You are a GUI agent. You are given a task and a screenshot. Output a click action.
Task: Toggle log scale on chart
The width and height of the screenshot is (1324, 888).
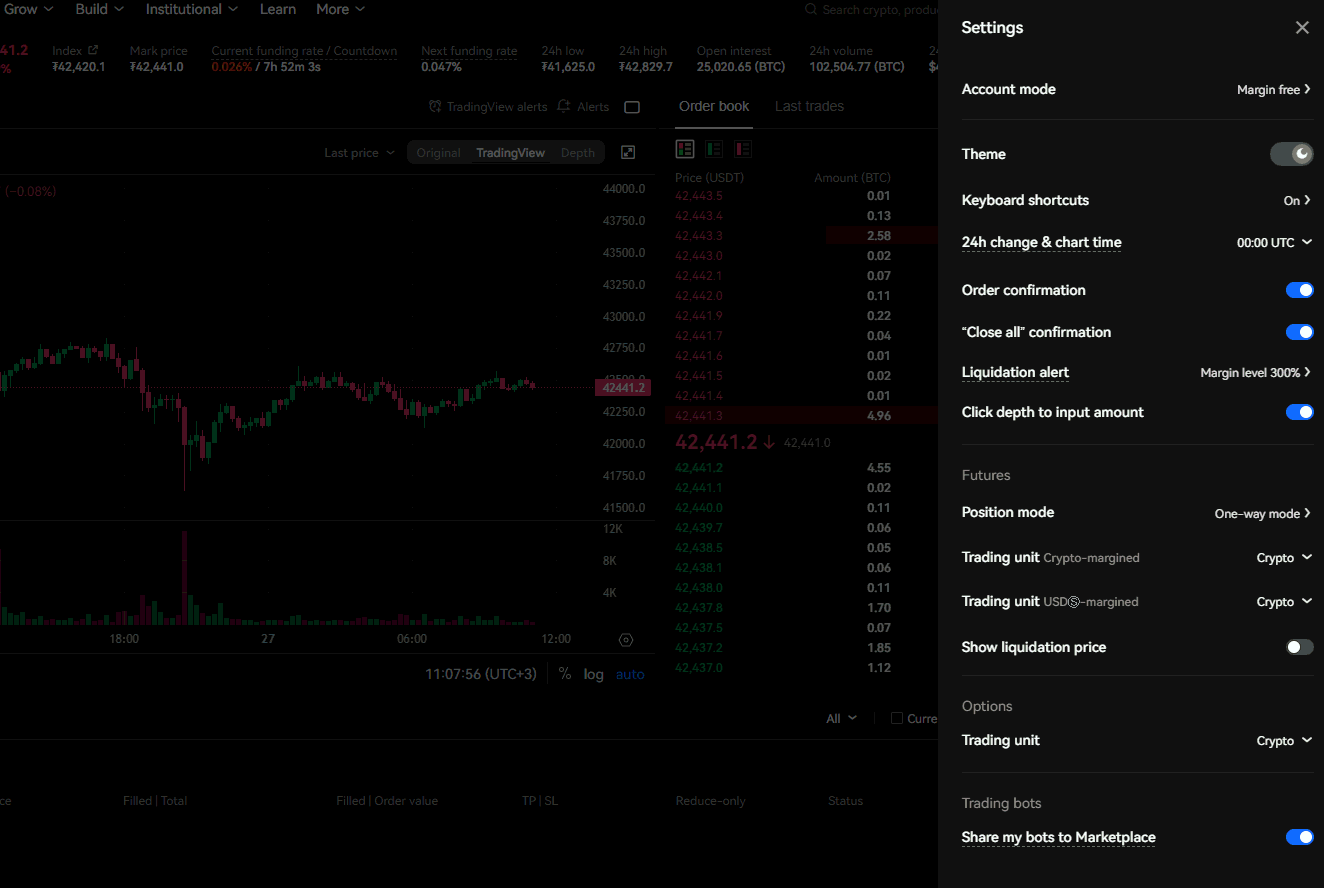pyautogui.click(x=594, y=674)
